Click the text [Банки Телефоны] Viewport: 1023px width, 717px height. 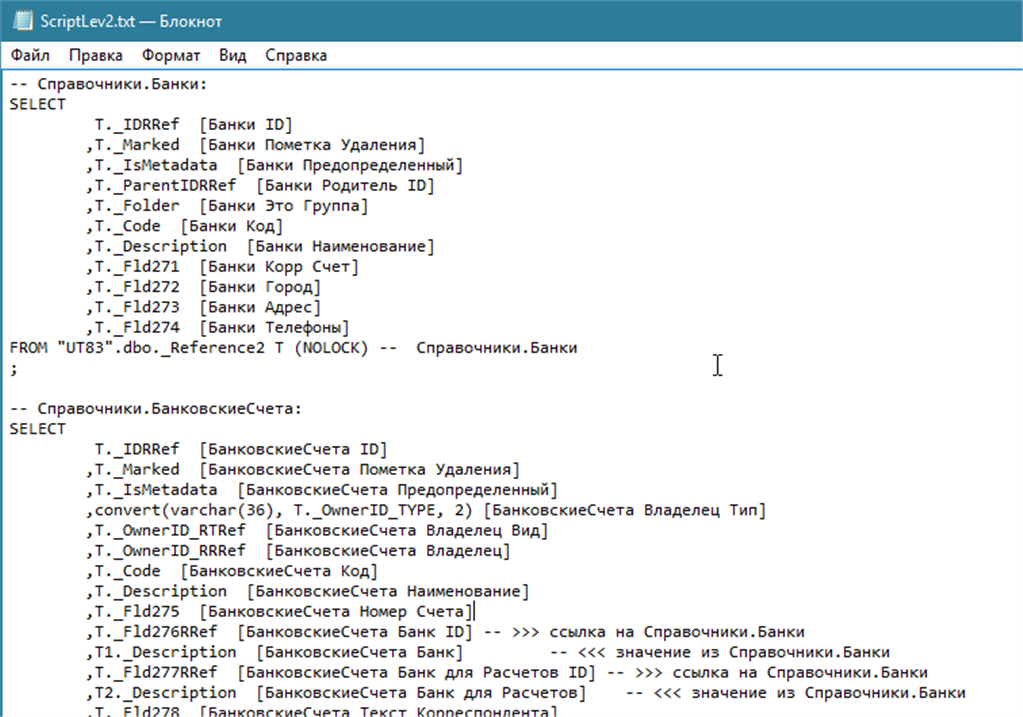point(275,328)
